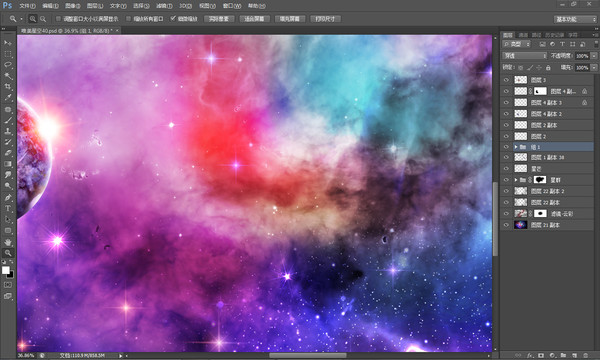This screenshot has width=600, height=360.
Task: Toggle 调整窗口大小以满屏显示 checkbox
Action: (x=58, y=19)
